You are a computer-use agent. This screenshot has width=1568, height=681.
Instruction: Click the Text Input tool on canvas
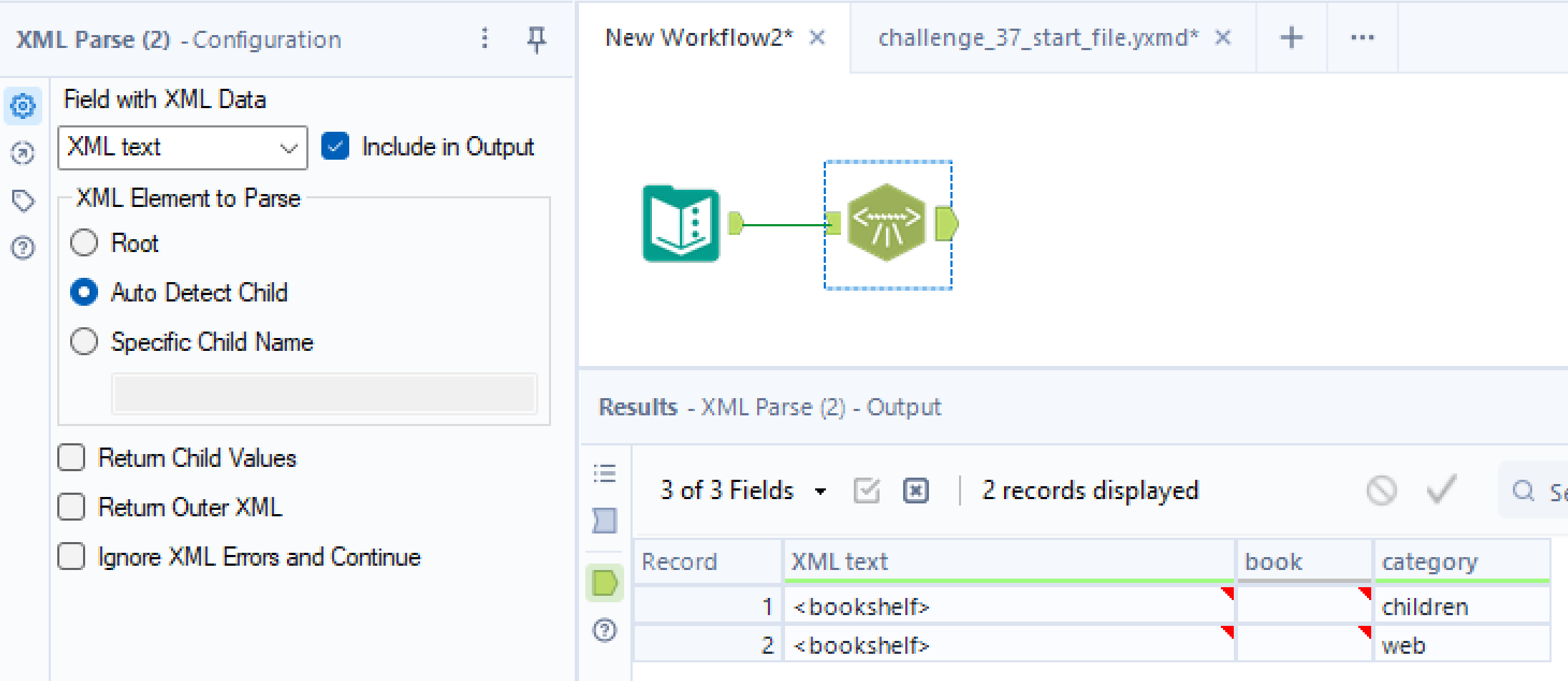(681, 223)
